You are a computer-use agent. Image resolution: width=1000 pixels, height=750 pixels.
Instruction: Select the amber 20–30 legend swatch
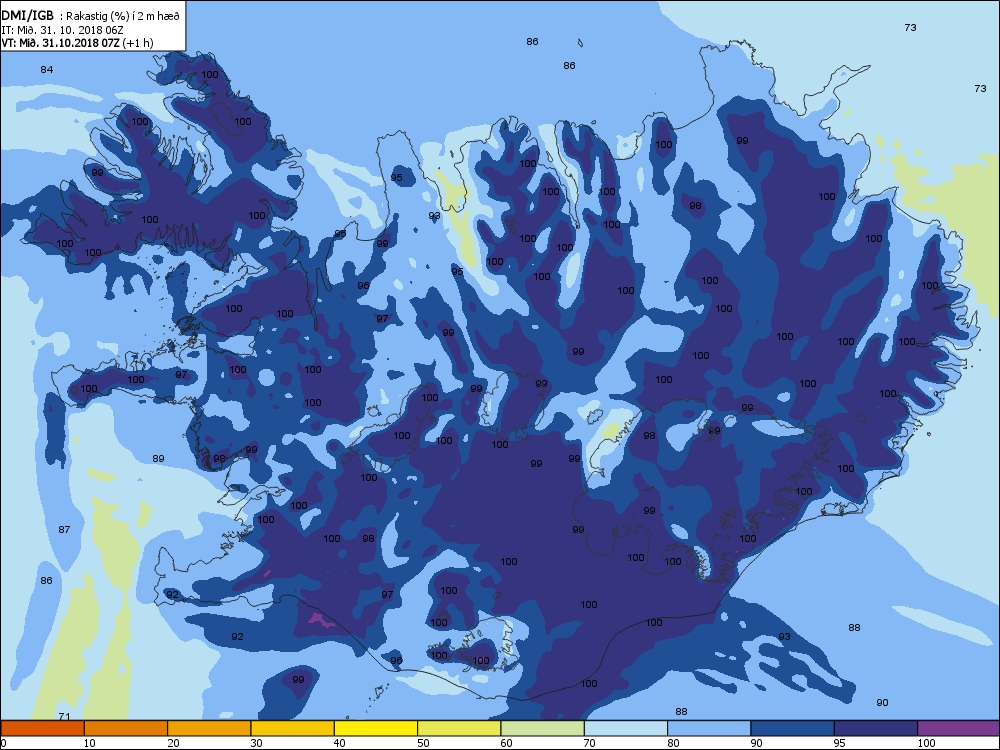click(209, 728)
